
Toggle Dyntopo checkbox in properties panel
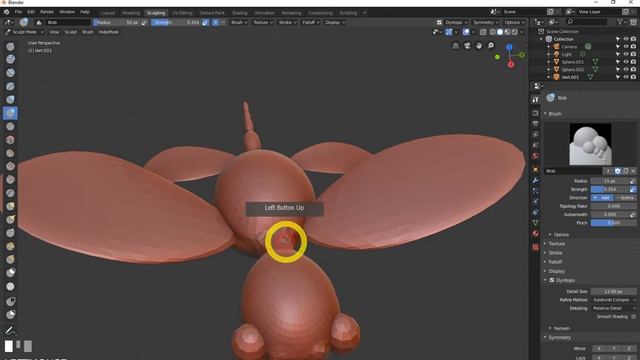click(552, 280)
